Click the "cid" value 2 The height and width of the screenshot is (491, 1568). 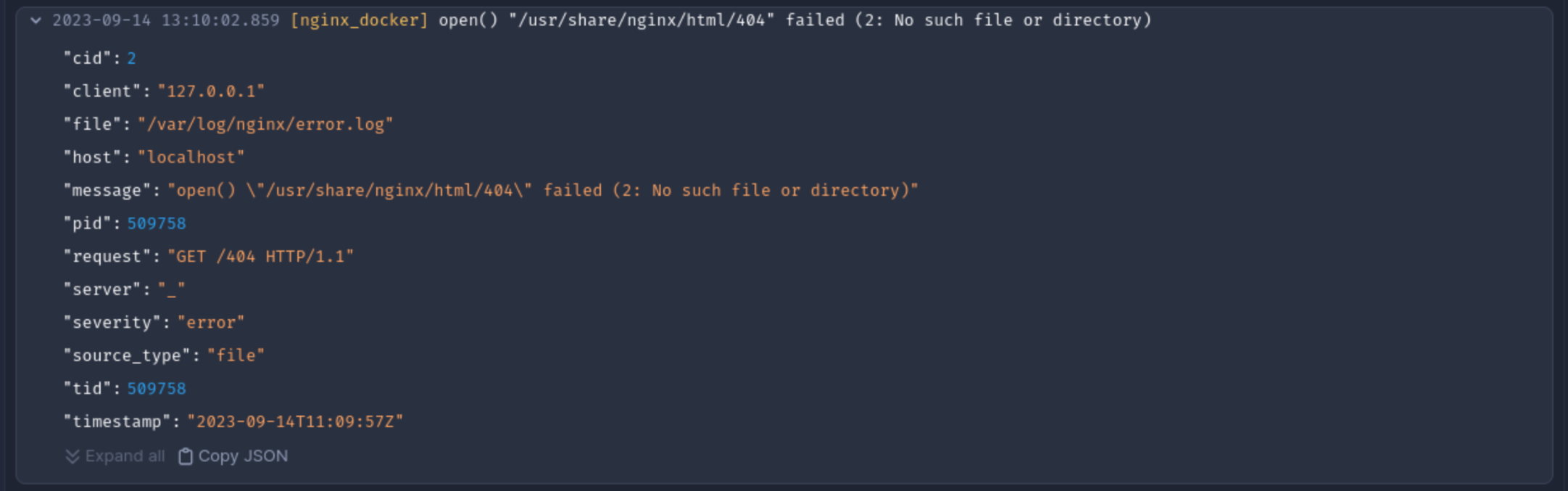point(131,58)
